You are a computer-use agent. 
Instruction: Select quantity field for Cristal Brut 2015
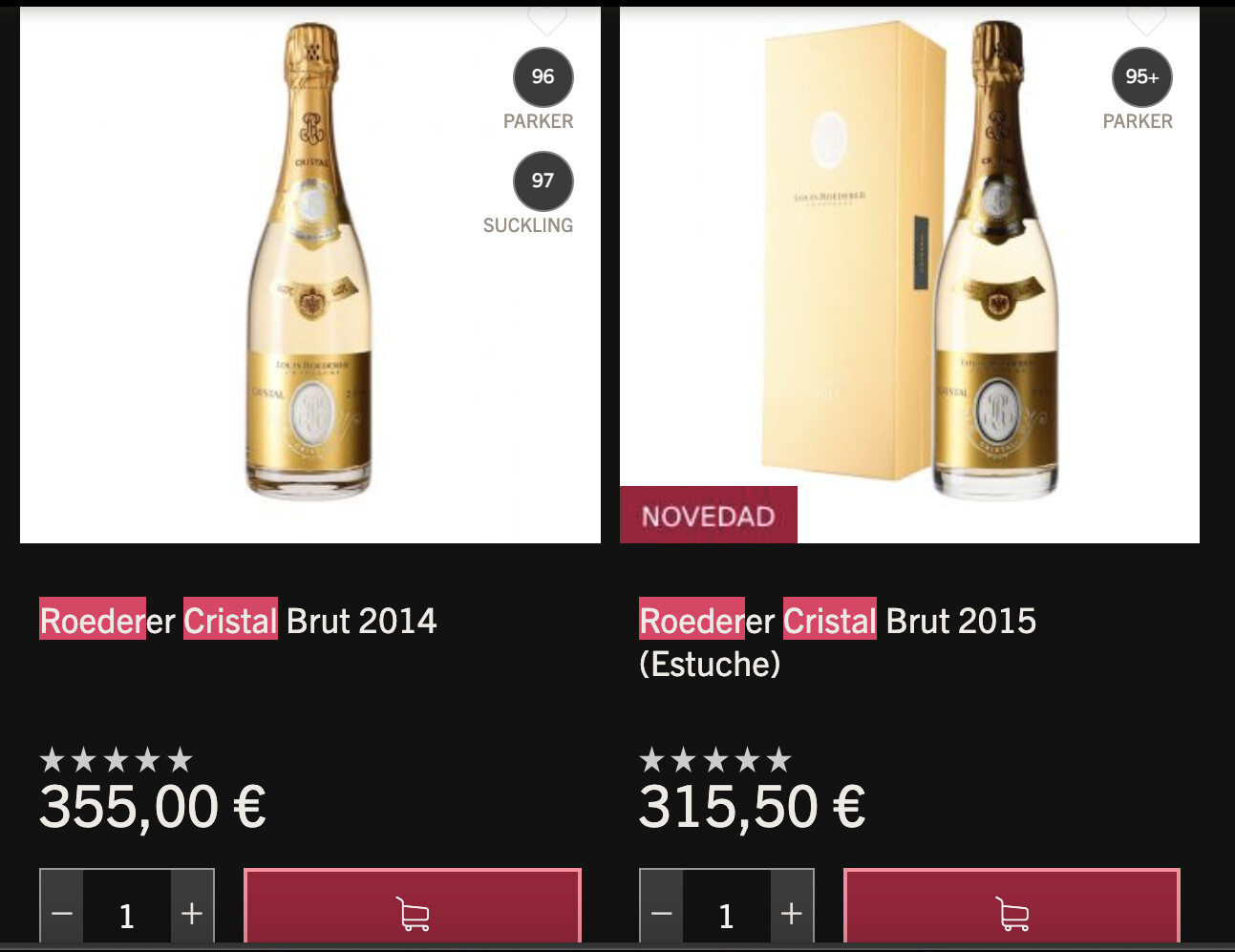click(726, 914)
